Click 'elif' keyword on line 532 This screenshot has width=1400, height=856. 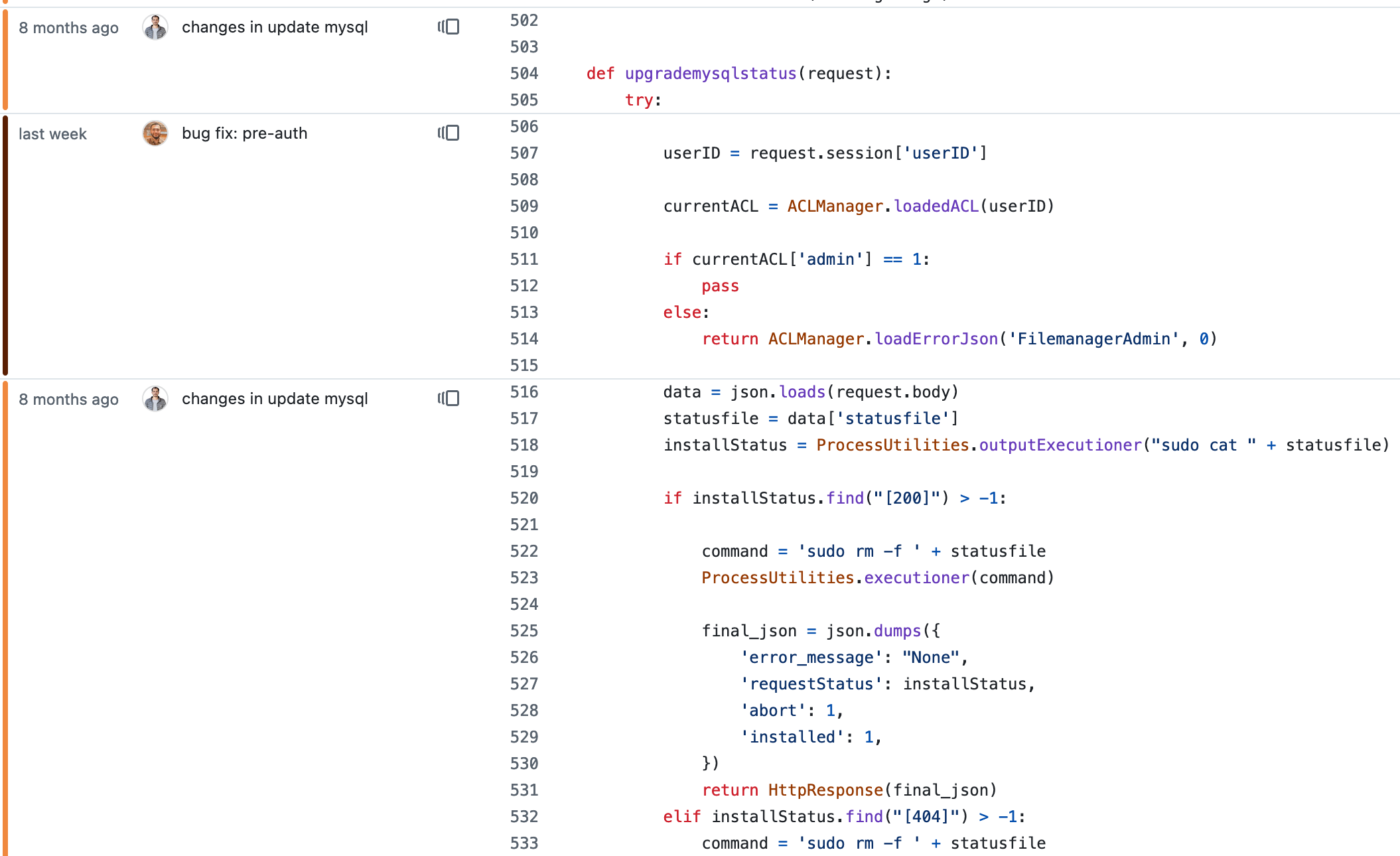pyautogui.click(x=682, y=817)
